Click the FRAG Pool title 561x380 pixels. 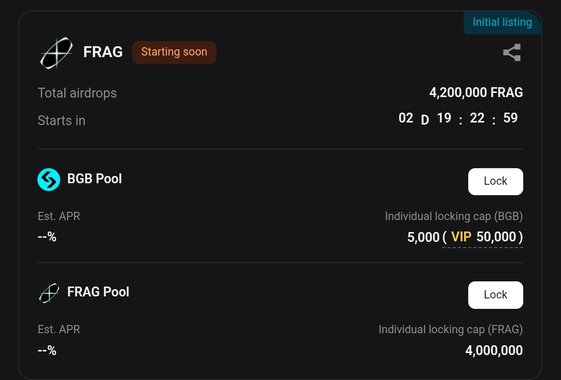[98, 292]
